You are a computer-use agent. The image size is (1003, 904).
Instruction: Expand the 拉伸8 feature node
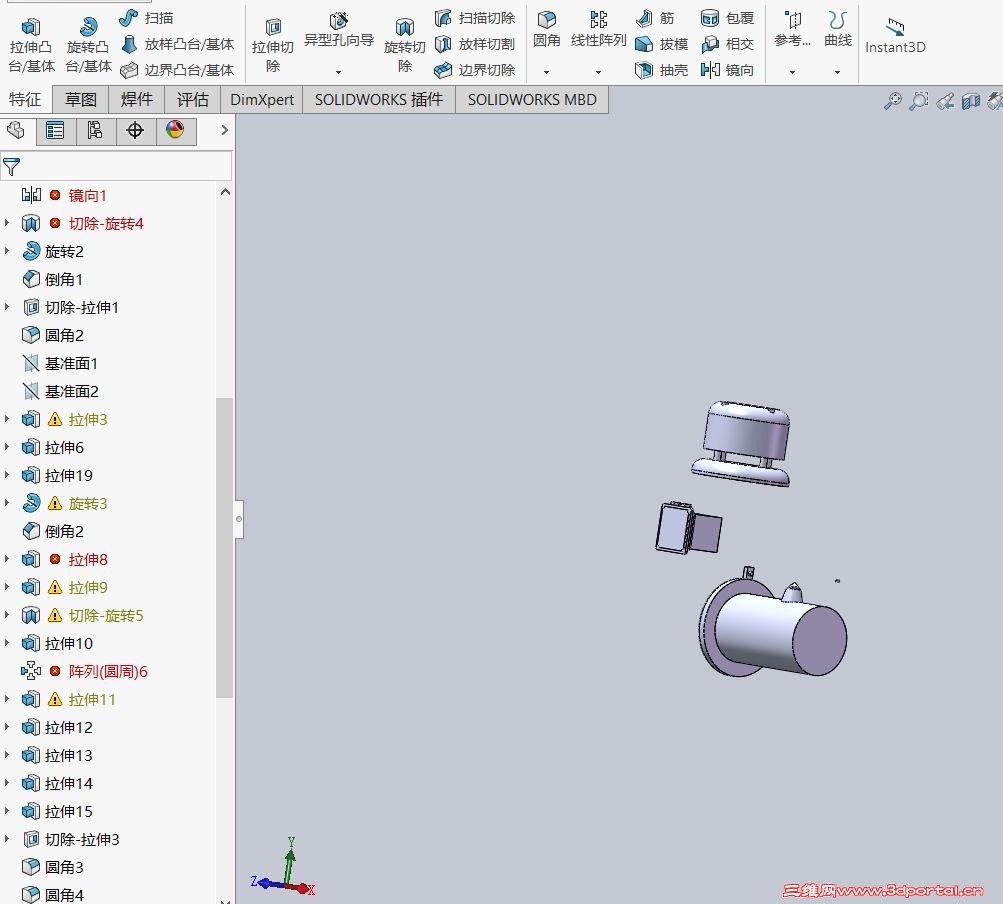pyautogui.click(x=7, y=559)
